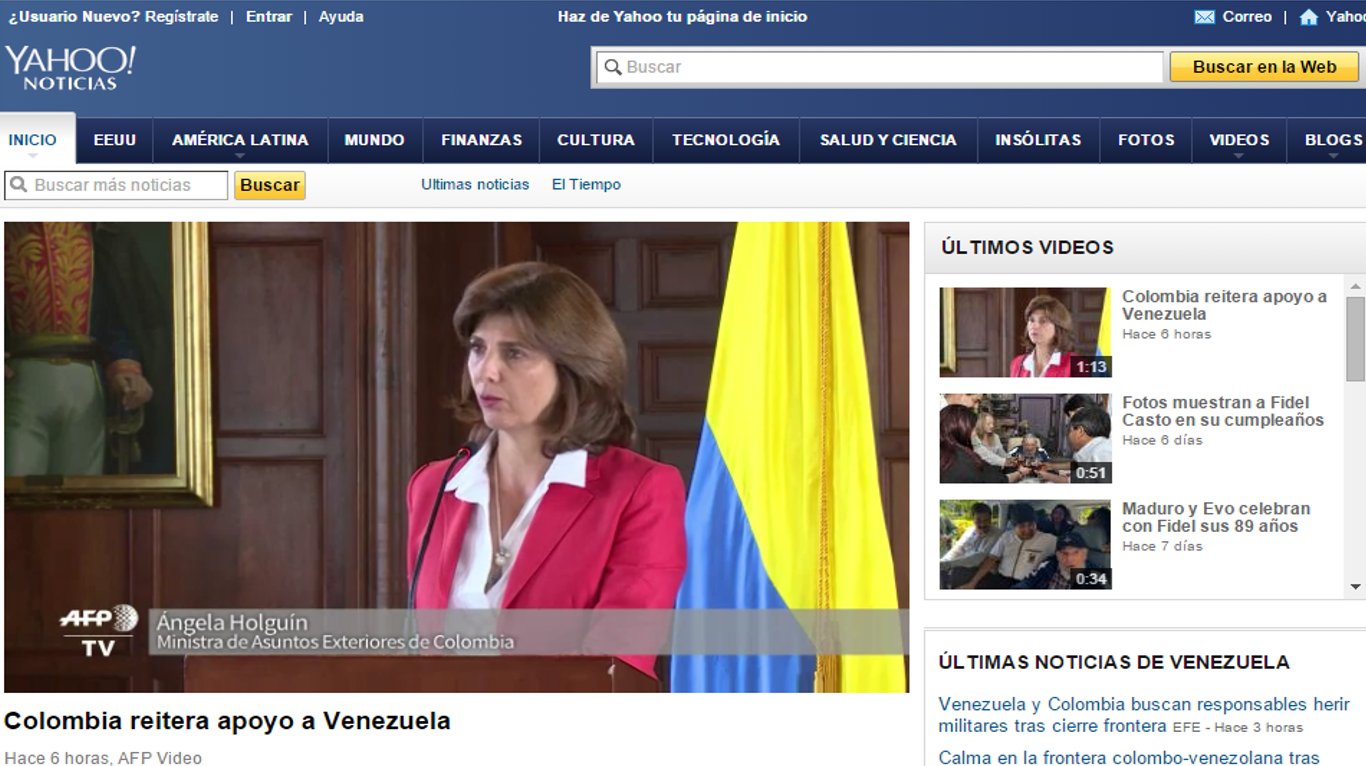
Task: Expand dropdown arrow under INICIO tab
Action: click(x=33, y=156)
